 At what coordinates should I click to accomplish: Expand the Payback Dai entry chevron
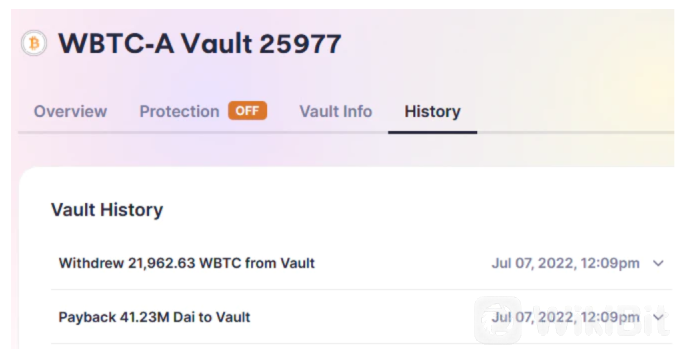point(658,317)
